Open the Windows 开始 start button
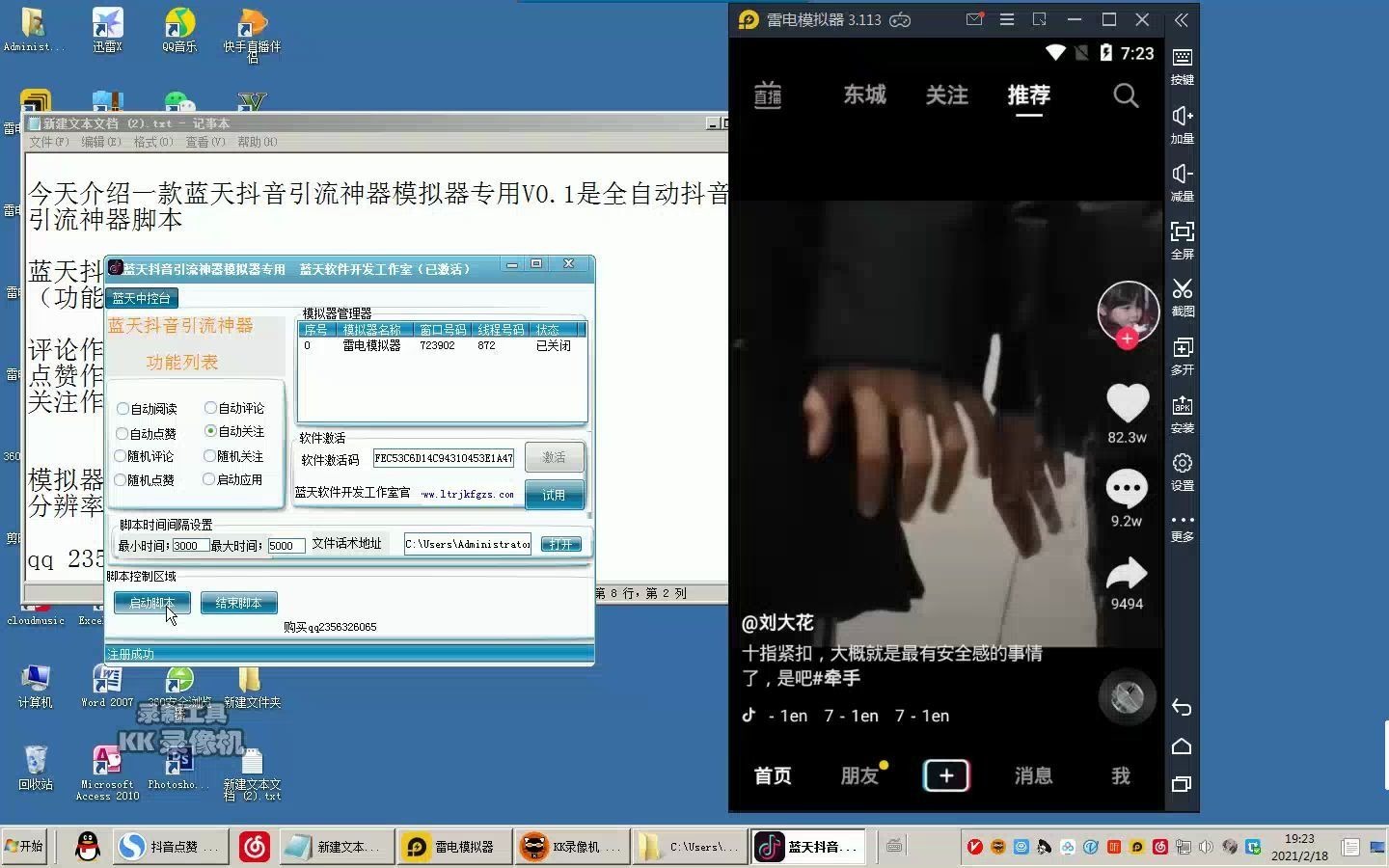Image resolution: width=1389 pixels, height=868 pixels. coord(23,846)
